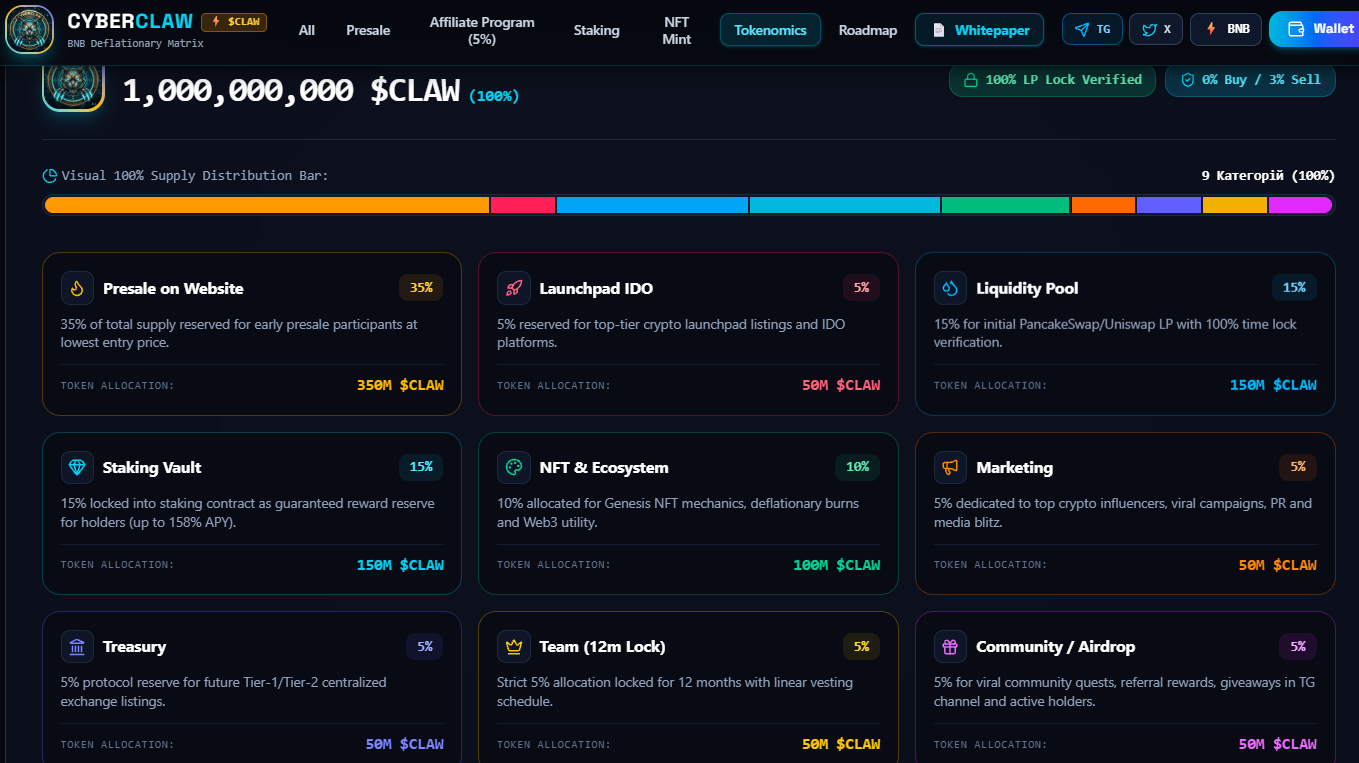
Task: Click the orange Presale segment of distribution bar
Action: [267, 205]
